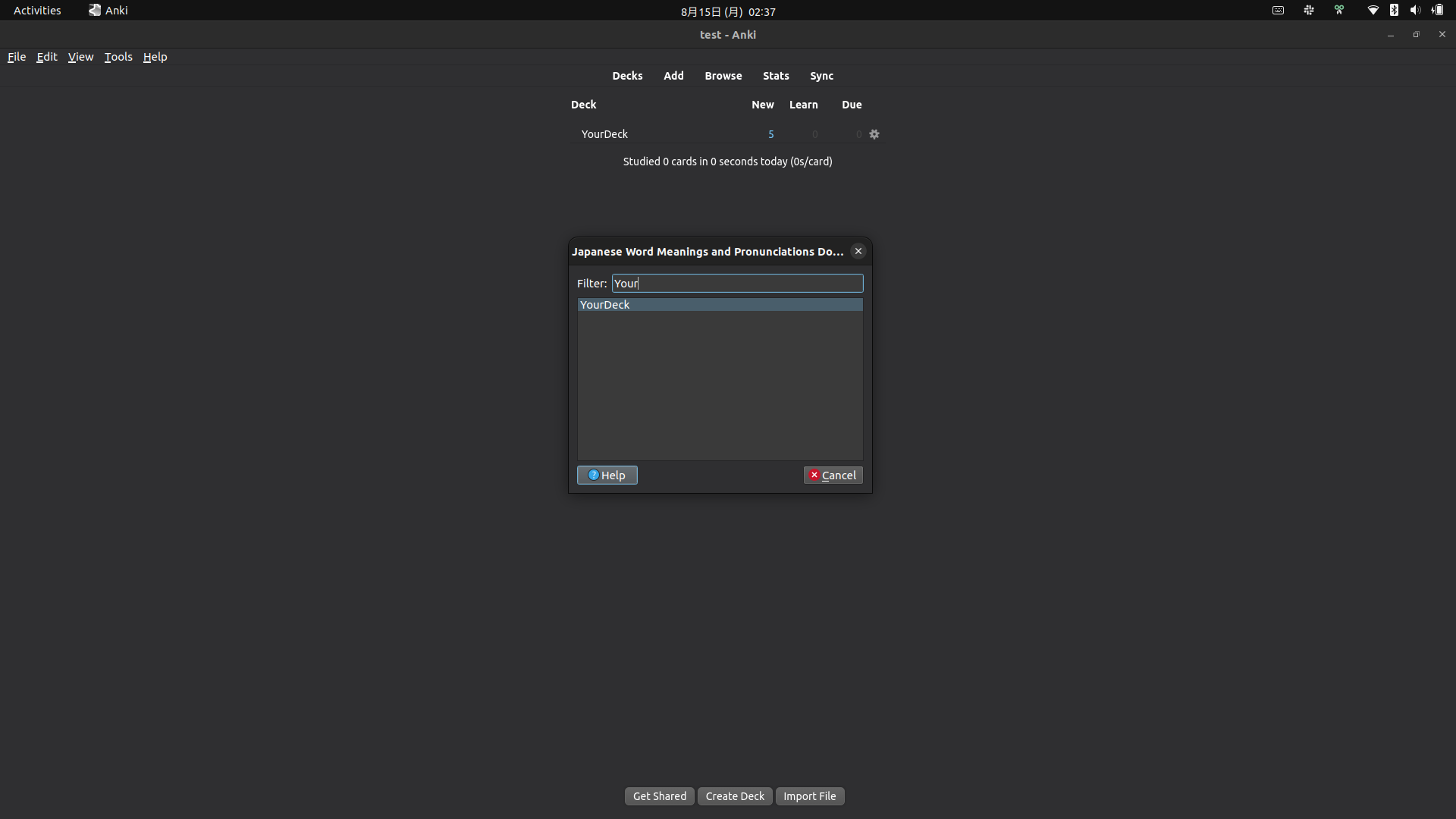Open the Wi-Fi status icon in the tray
1456x819 pixels.
[x=1373, y=10]
